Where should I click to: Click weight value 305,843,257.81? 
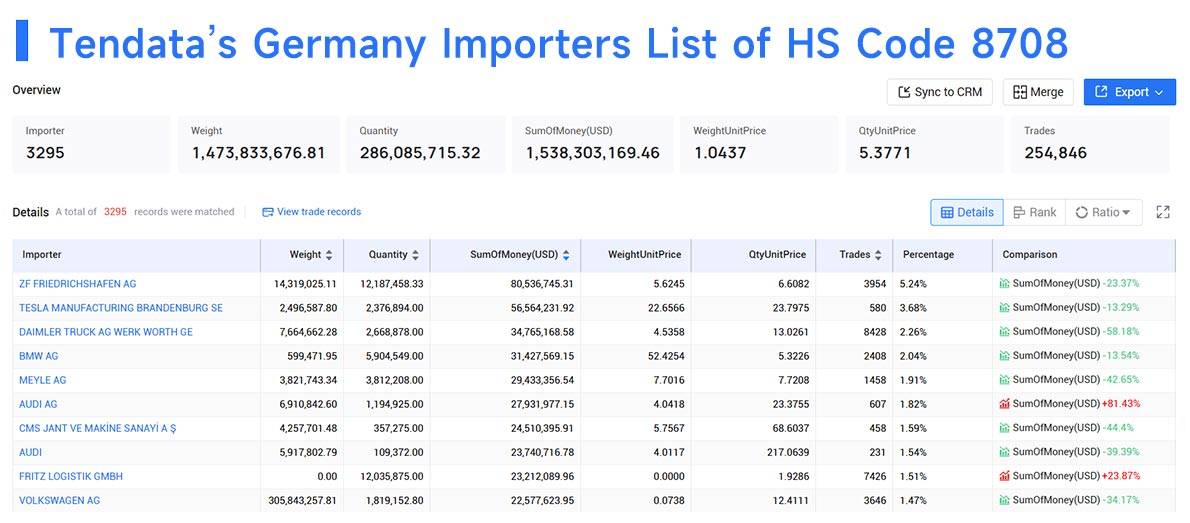click(x=303, y=501)
